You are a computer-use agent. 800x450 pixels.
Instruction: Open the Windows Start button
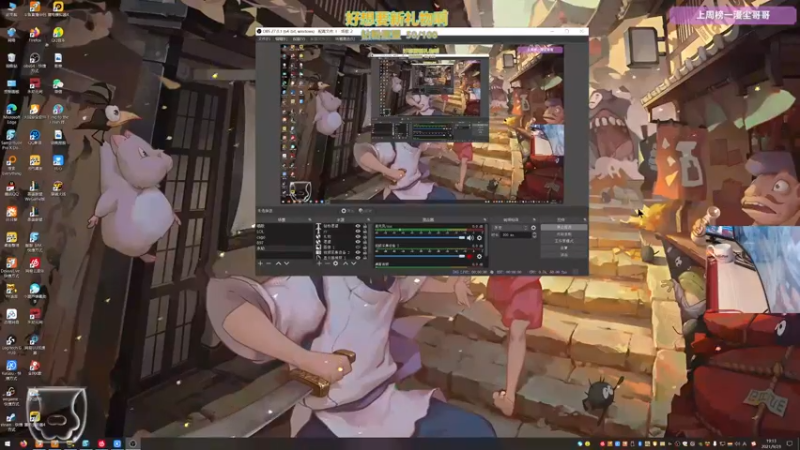point(7,444)
